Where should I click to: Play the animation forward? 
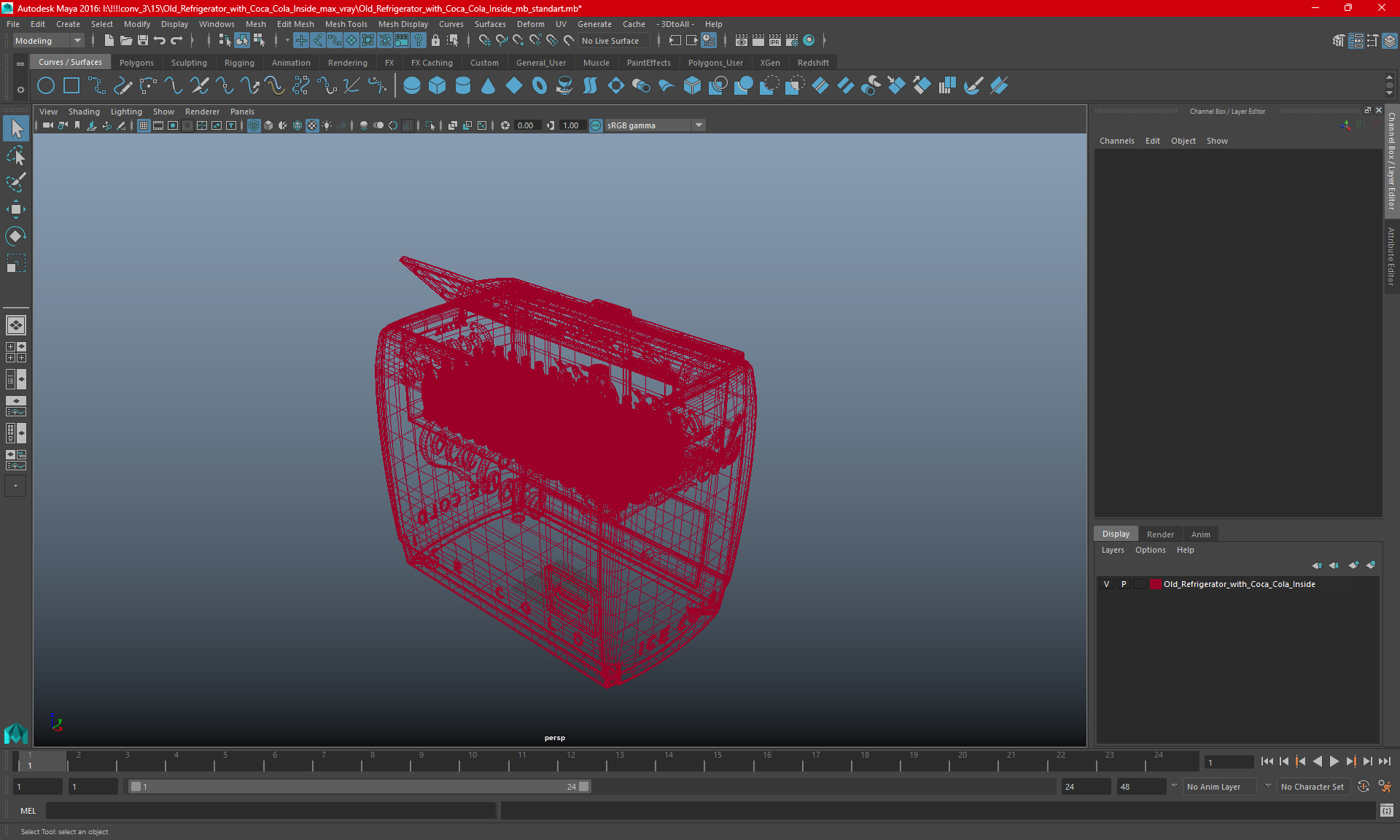1334,761
